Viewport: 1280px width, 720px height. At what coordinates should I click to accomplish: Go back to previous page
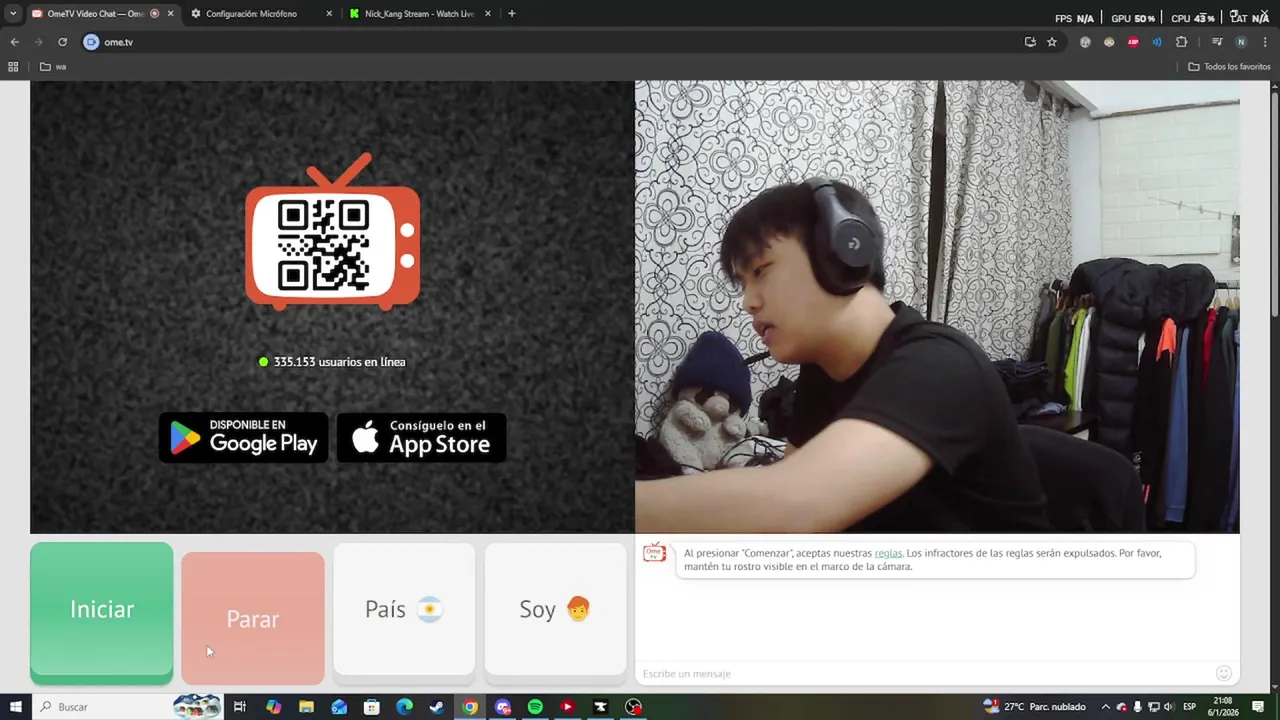point(14,42)
